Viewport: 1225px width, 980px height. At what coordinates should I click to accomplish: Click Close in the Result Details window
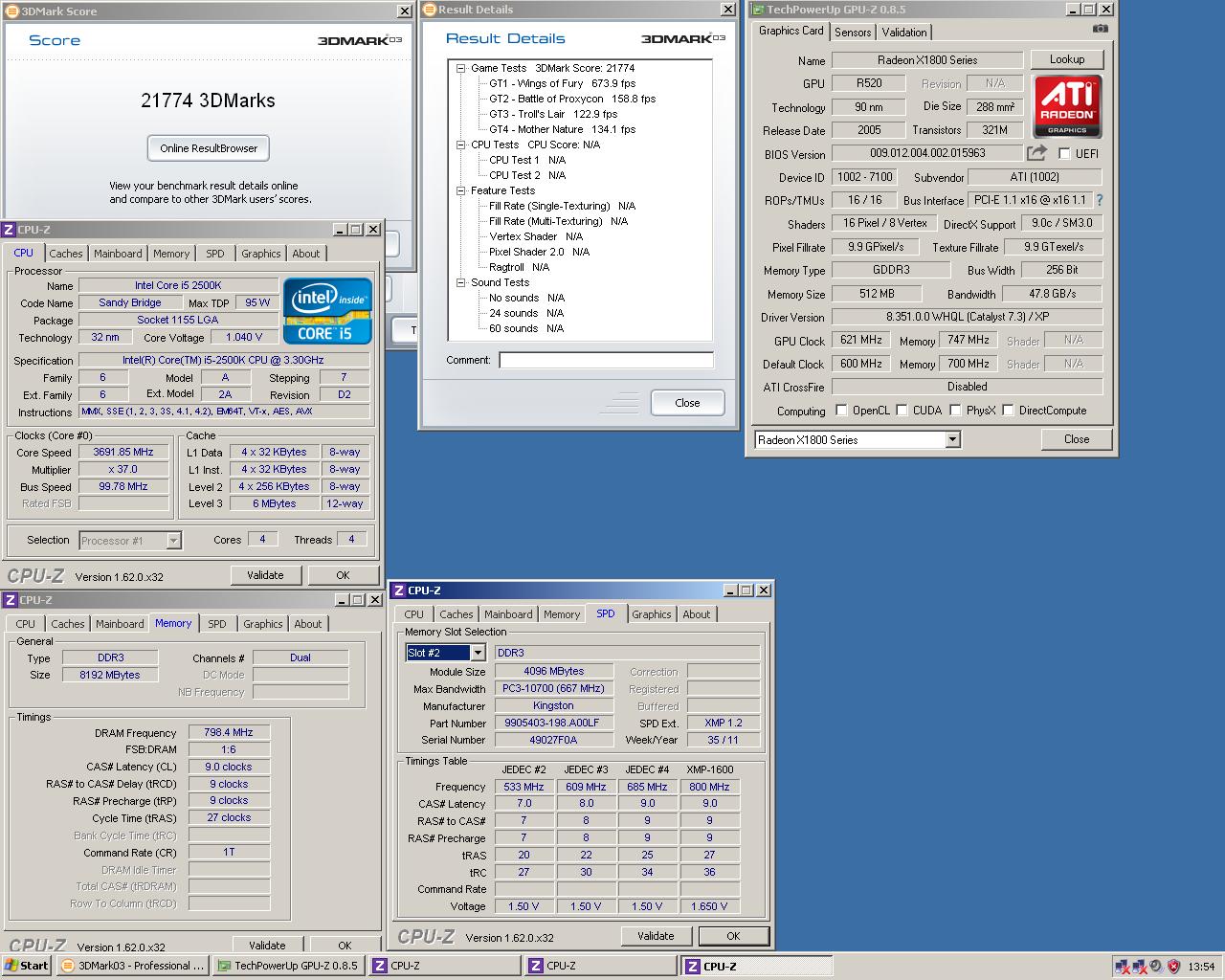(x=687, y=403)
